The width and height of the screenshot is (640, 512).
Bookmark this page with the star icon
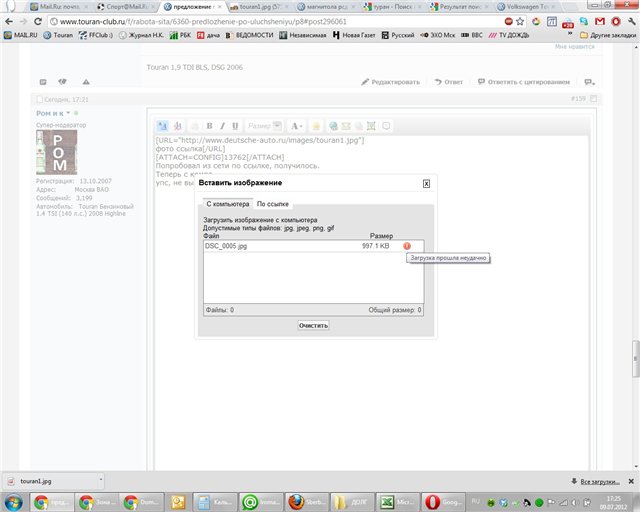click(520, 22)
